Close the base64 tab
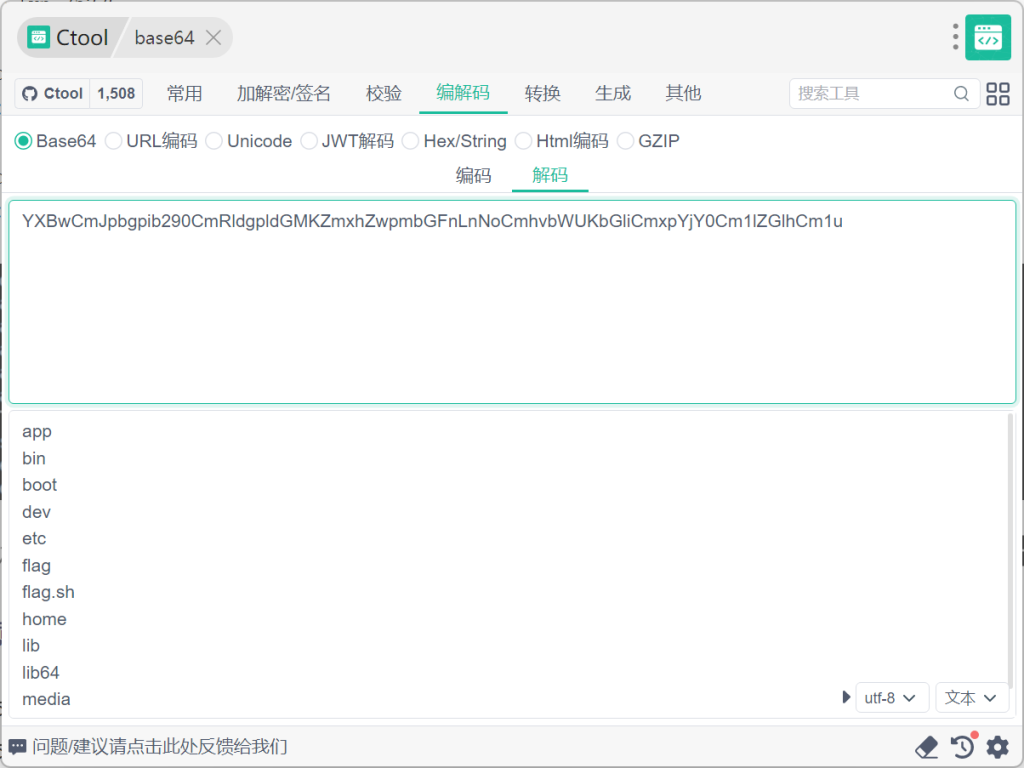The height and width of the screenshot is (768, 1024). (x=213, y=38)
